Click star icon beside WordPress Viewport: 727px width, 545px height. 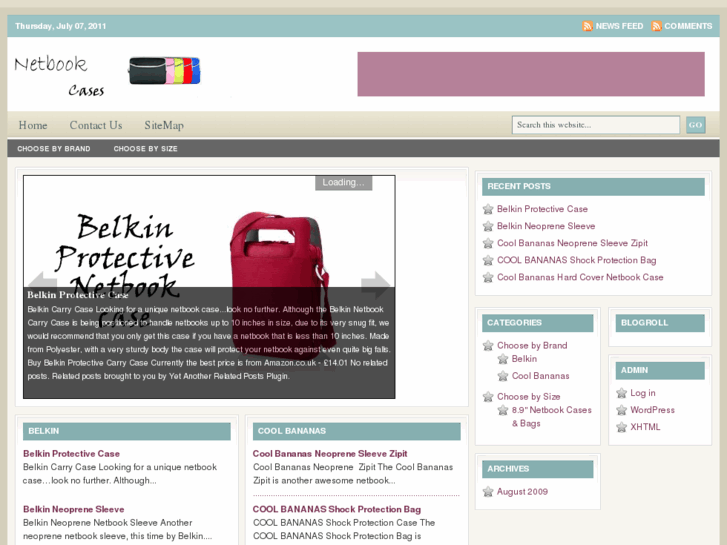coord(621,410)
